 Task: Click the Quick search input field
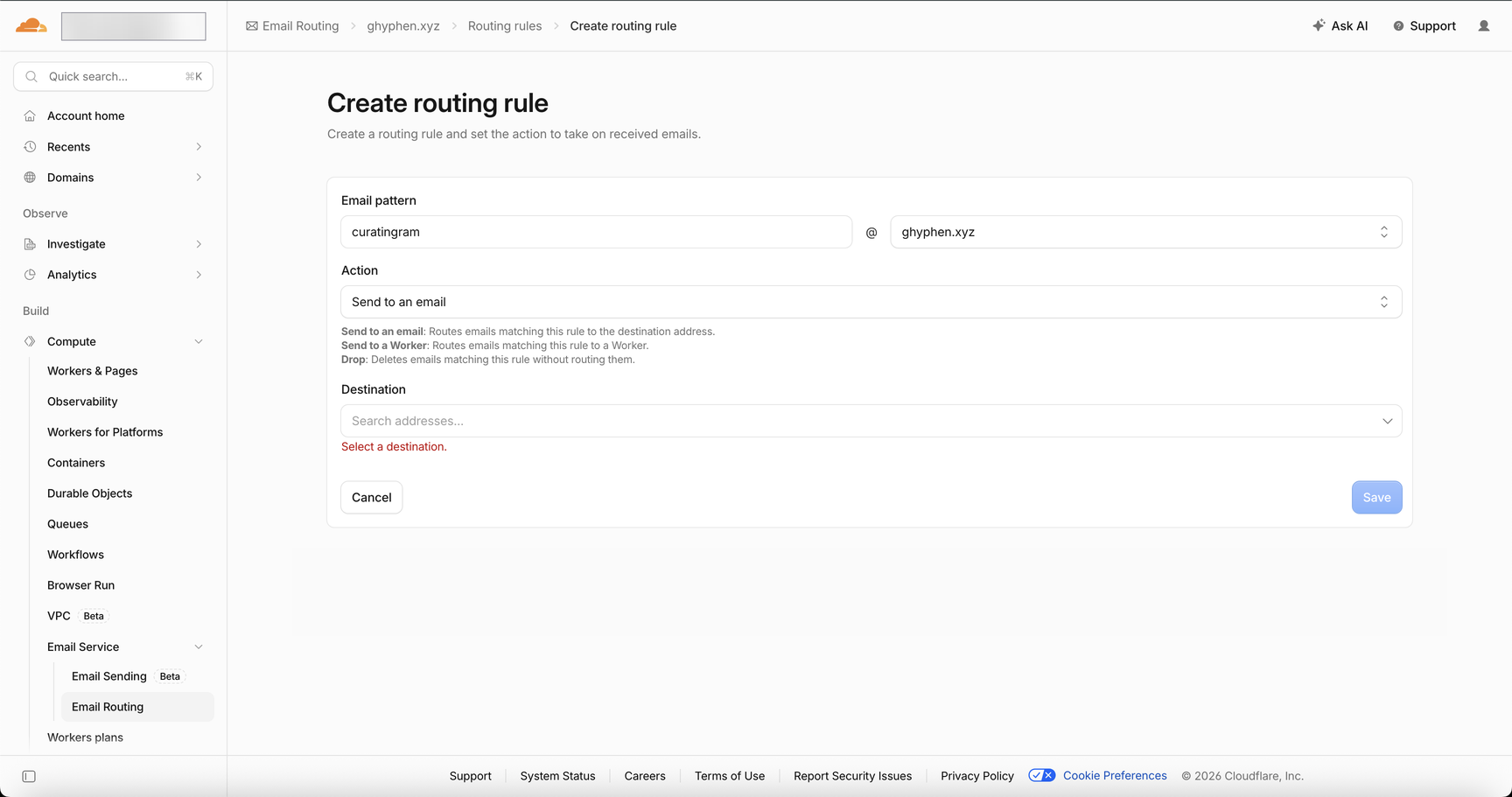pyautogui.click(x=113, y=77)
